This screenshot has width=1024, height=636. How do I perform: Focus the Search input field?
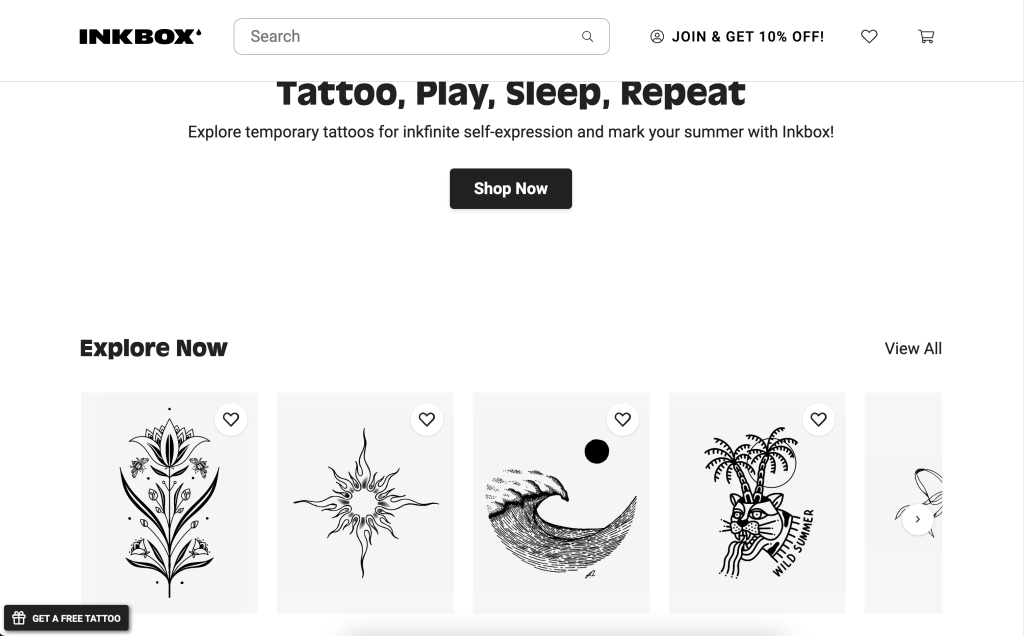pos(410,37)
